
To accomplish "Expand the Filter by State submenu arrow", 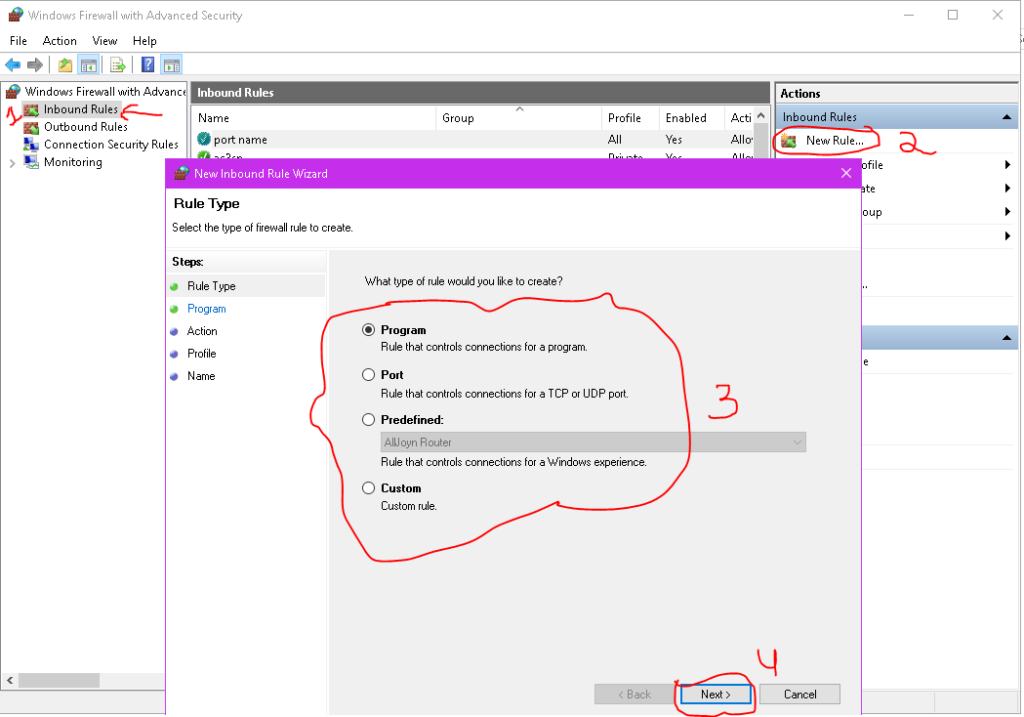I will coord(1008,188).
